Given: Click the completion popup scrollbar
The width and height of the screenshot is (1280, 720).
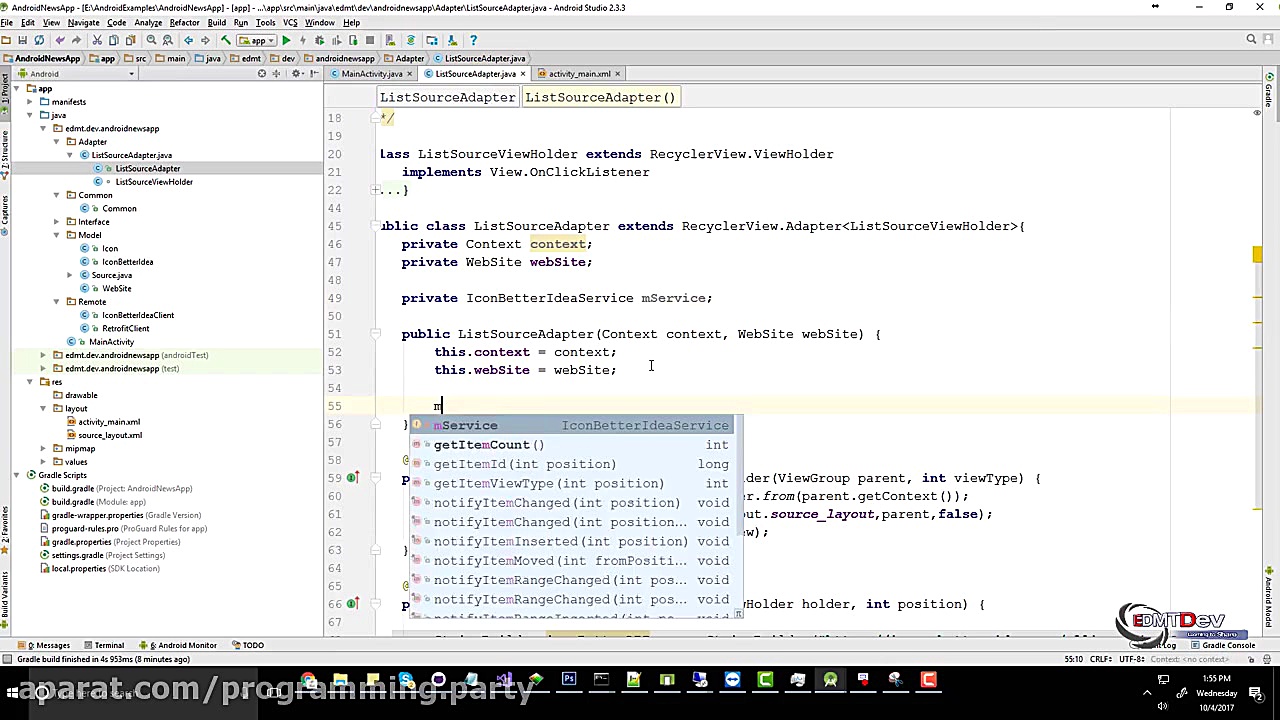Looking at the screenshot, I should pos(739,475).
